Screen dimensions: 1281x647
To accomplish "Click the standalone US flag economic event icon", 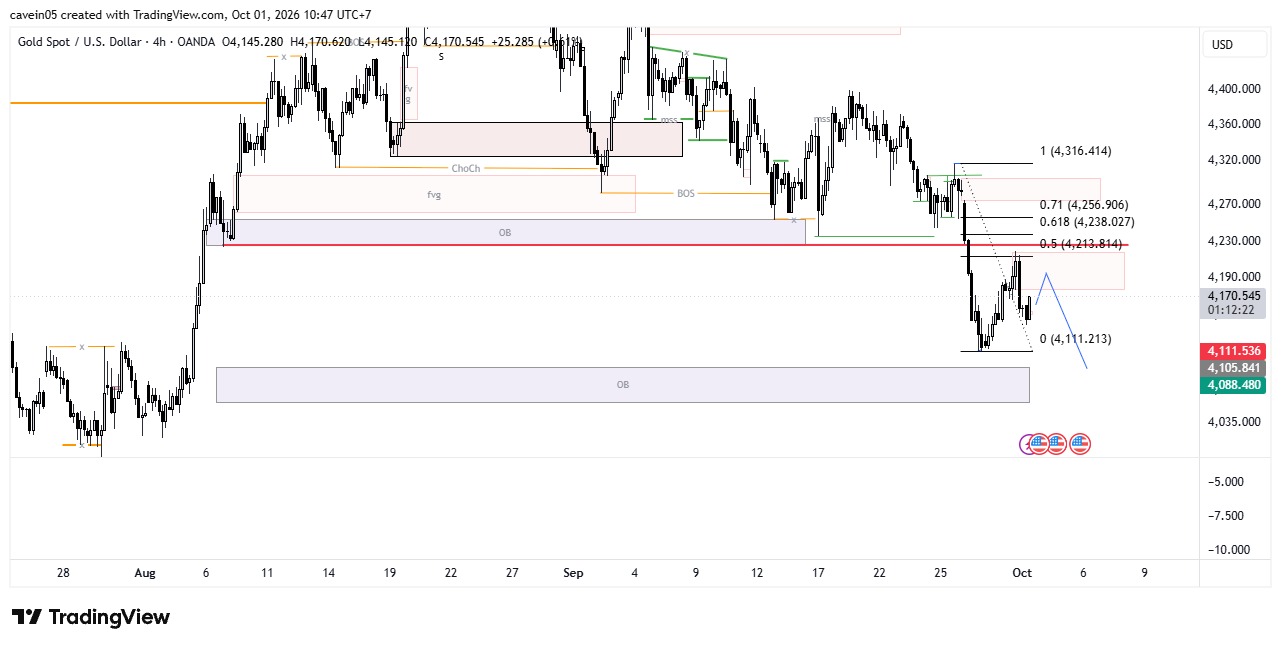I will click(1079, 444).
